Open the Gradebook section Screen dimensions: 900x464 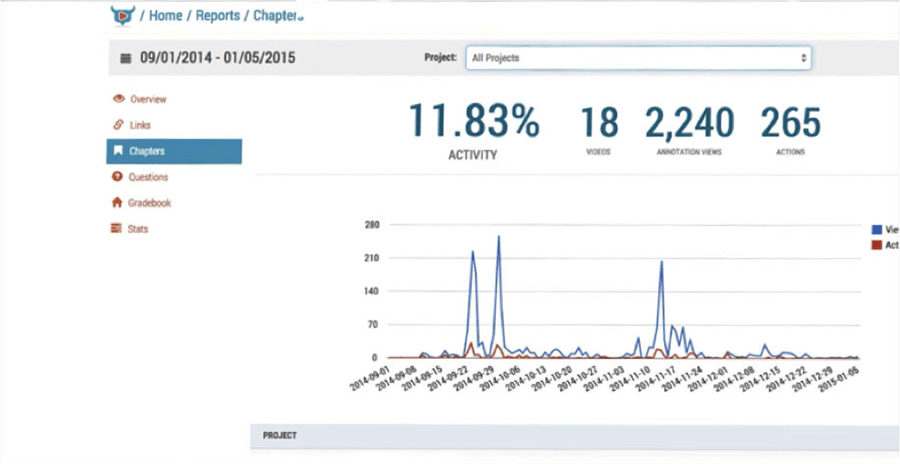coord(149,203)
